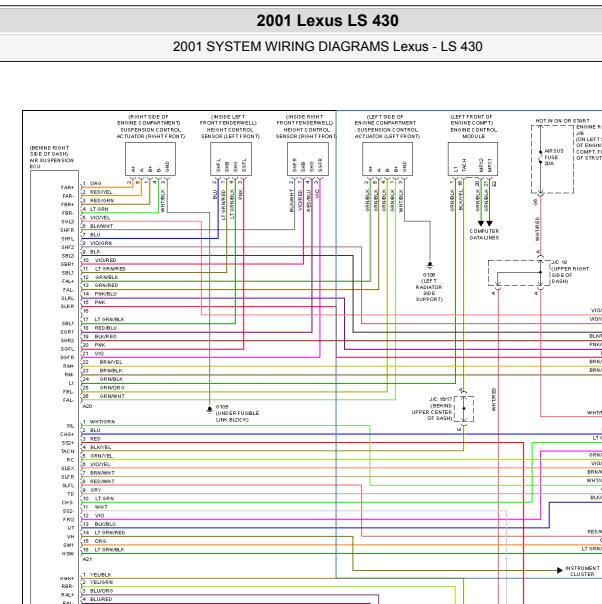The image size is (602, 604).
Task: Click the '2001 SYSTEM WIRING DIAGRAMS Lexus - LS 430' subtitle
Action: pyautogui.click(x=327, y=47)
